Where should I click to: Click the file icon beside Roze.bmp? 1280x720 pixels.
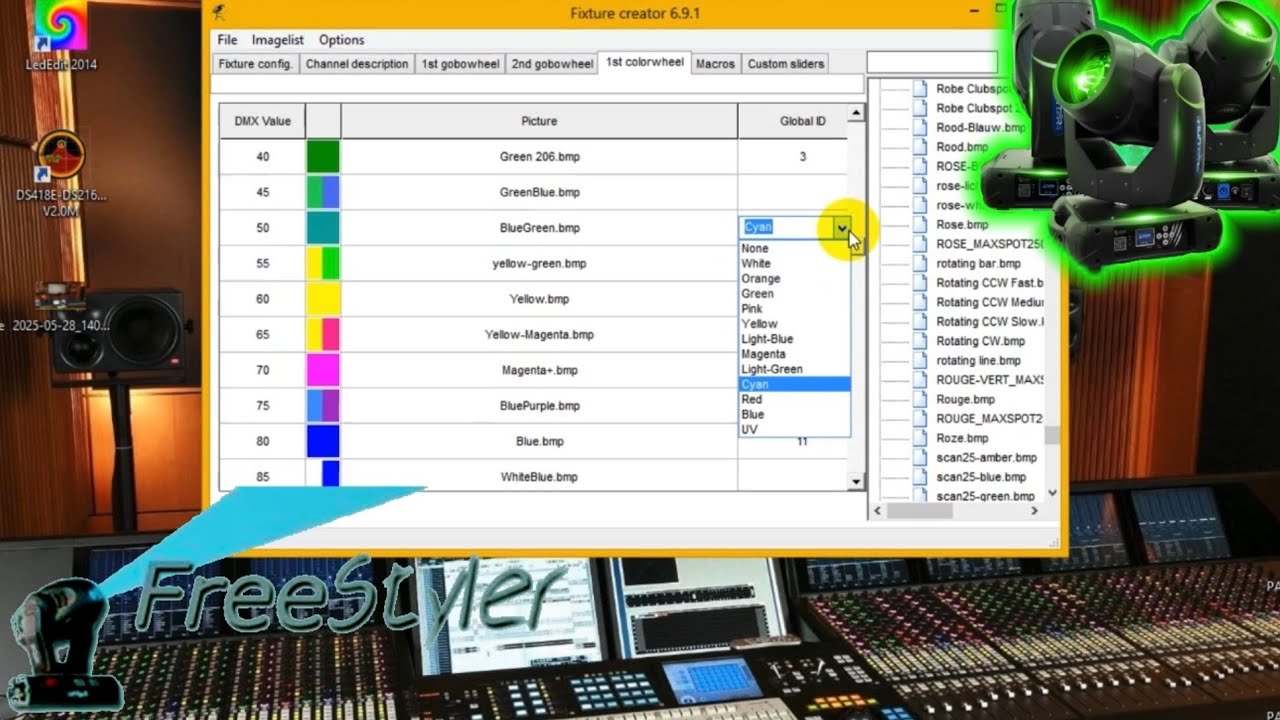(x=921, y=438)
